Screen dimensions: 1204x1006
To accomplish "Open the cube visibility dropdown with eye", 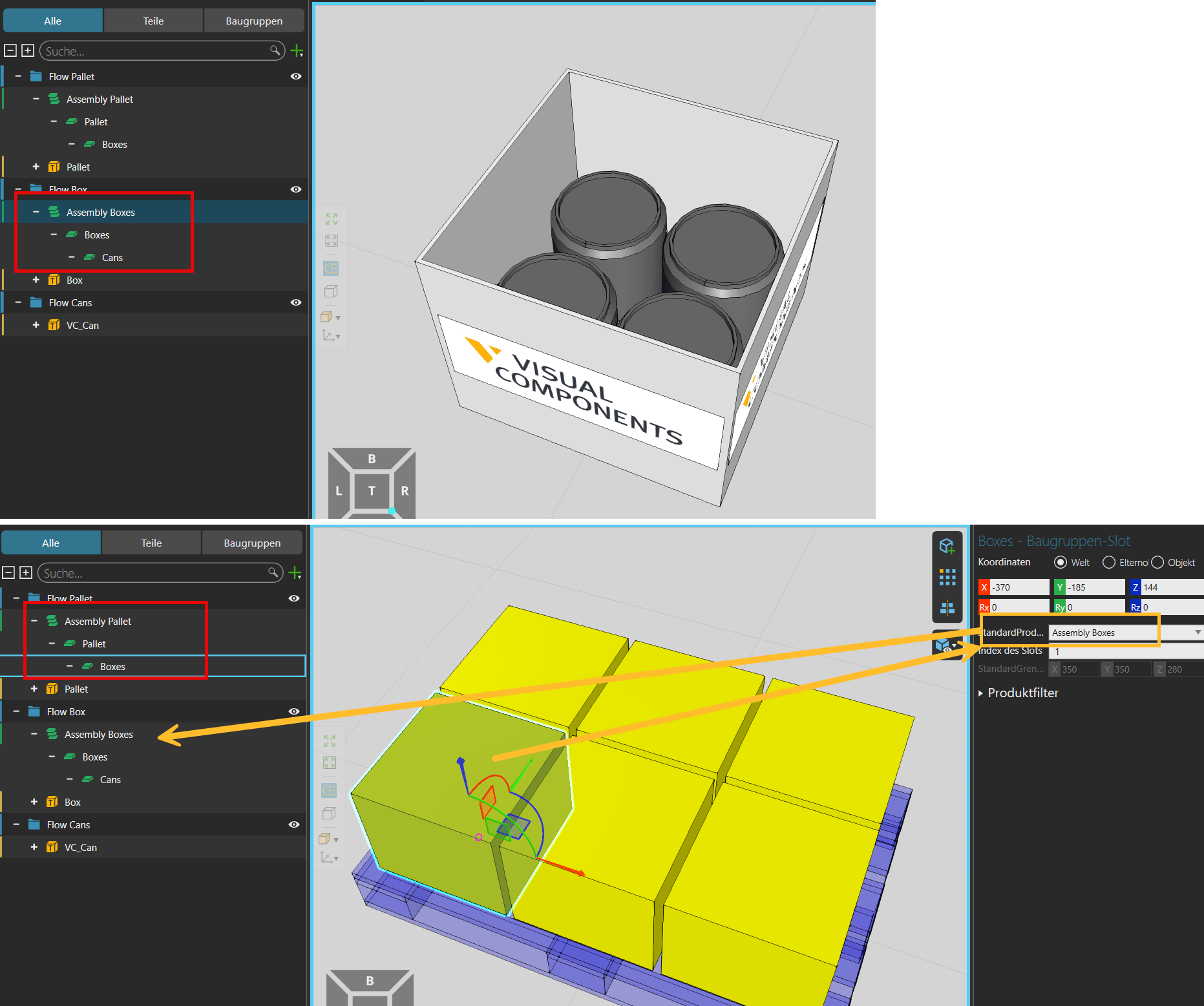I will tap(945, 645).
